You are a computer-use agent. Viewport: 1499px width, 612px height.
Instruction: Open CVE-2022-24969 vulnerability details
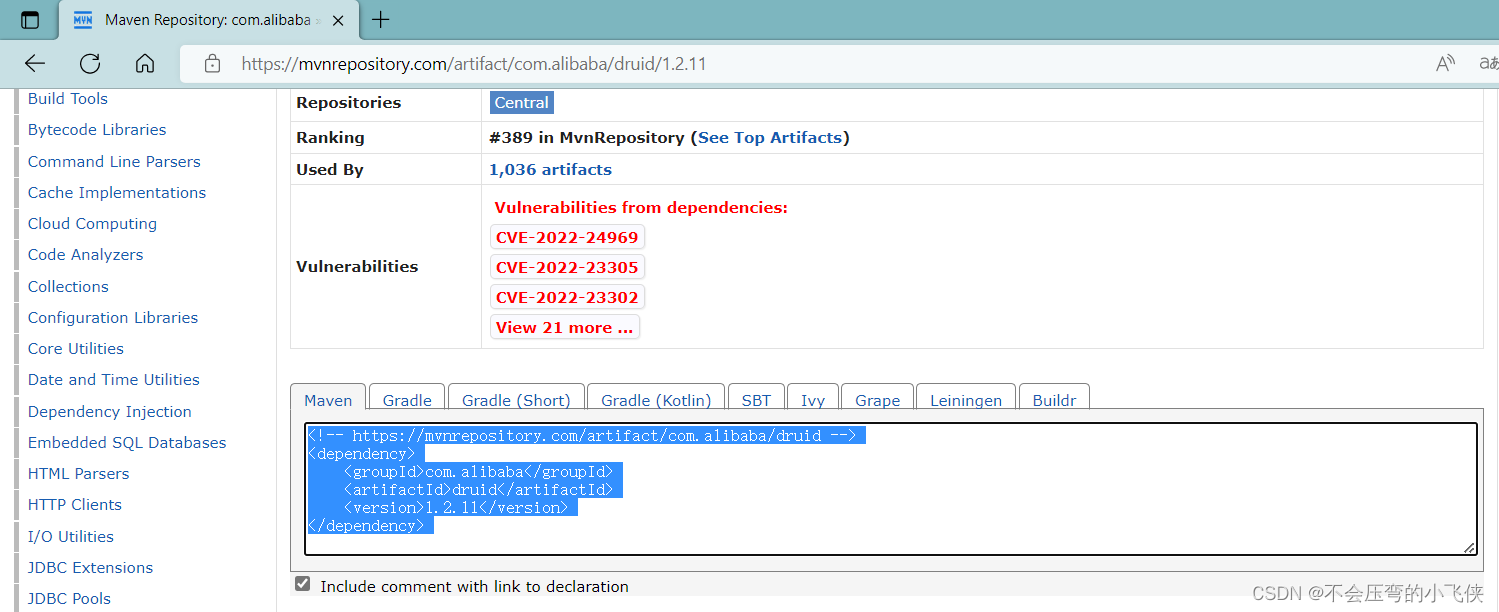pos(567,237)
